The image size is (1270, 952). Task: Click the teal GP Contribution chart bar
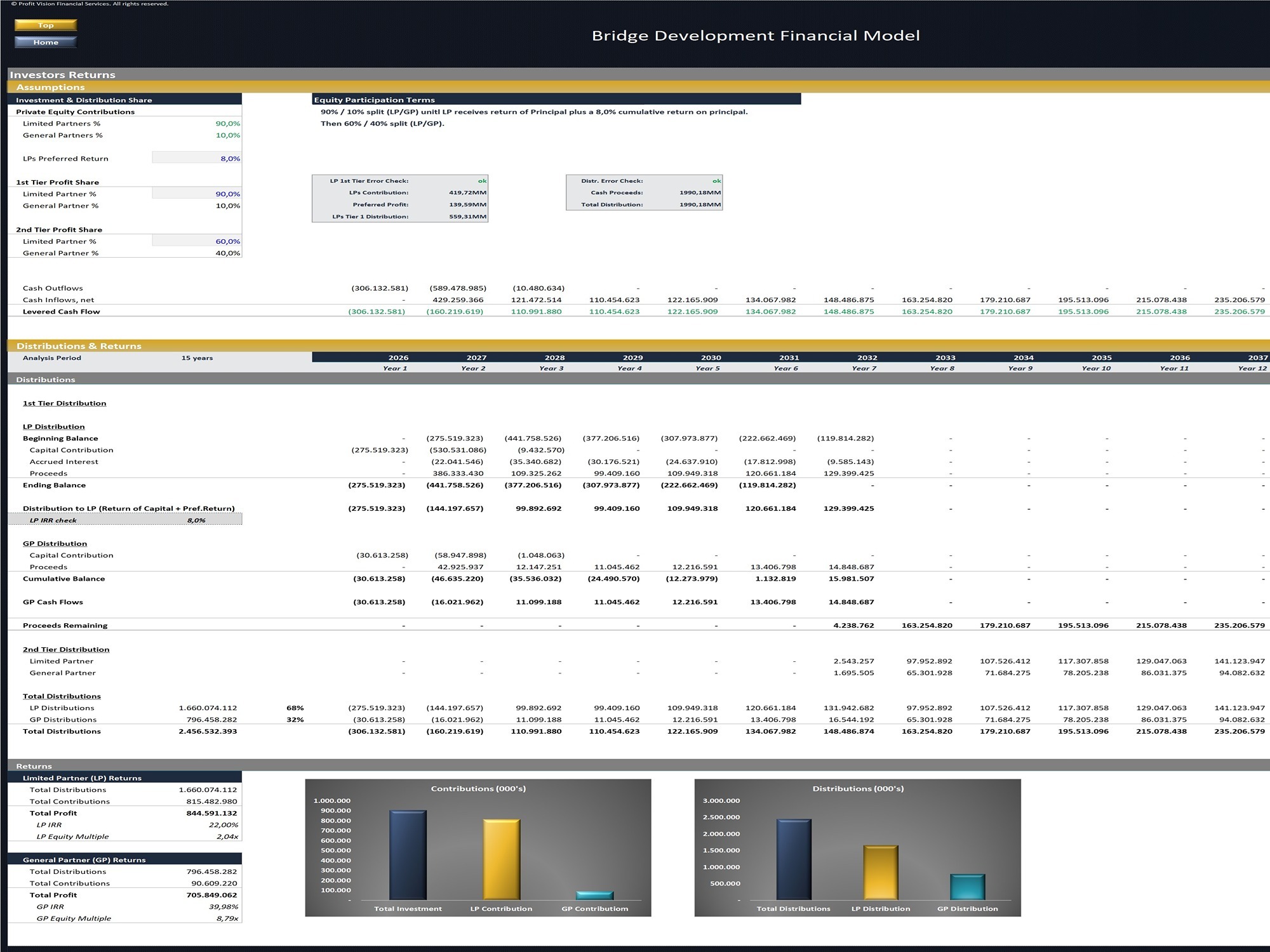pos(594,895)
